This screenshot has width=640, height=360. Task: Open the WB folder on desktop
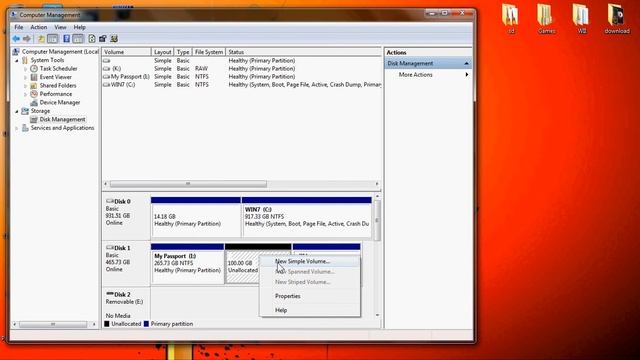click(581, 18)
